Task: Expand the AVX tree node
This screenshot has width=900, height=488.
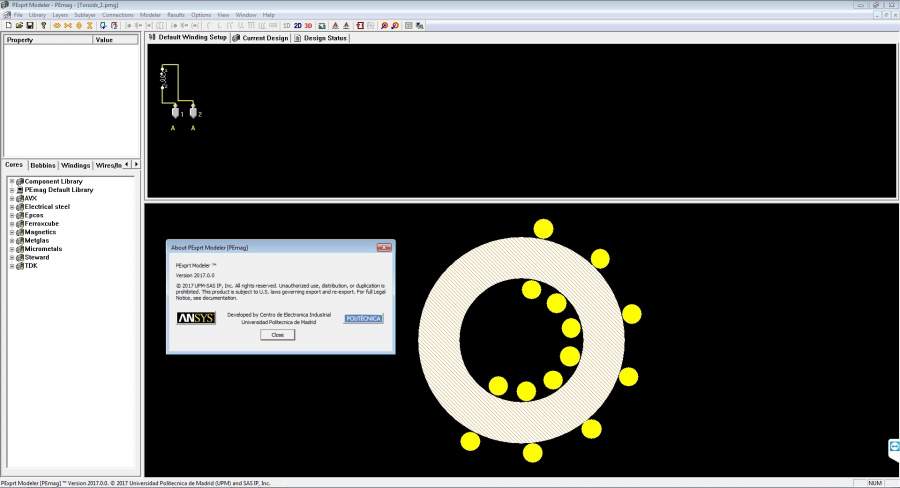Action: click(x=11, y=198)
